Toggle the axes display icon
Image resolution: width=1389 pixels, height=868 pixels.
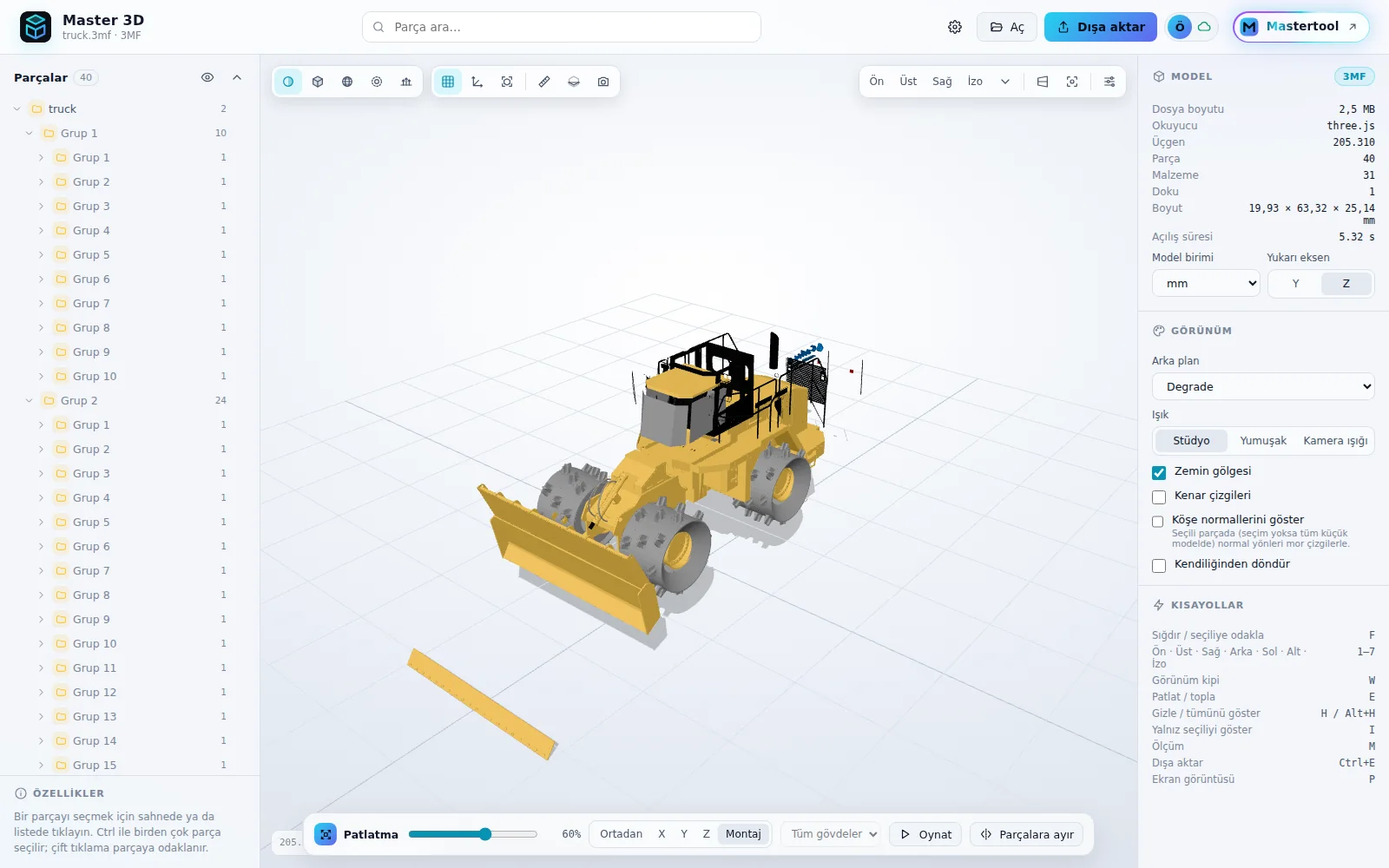pyautogui.click(x=477, y=82)
